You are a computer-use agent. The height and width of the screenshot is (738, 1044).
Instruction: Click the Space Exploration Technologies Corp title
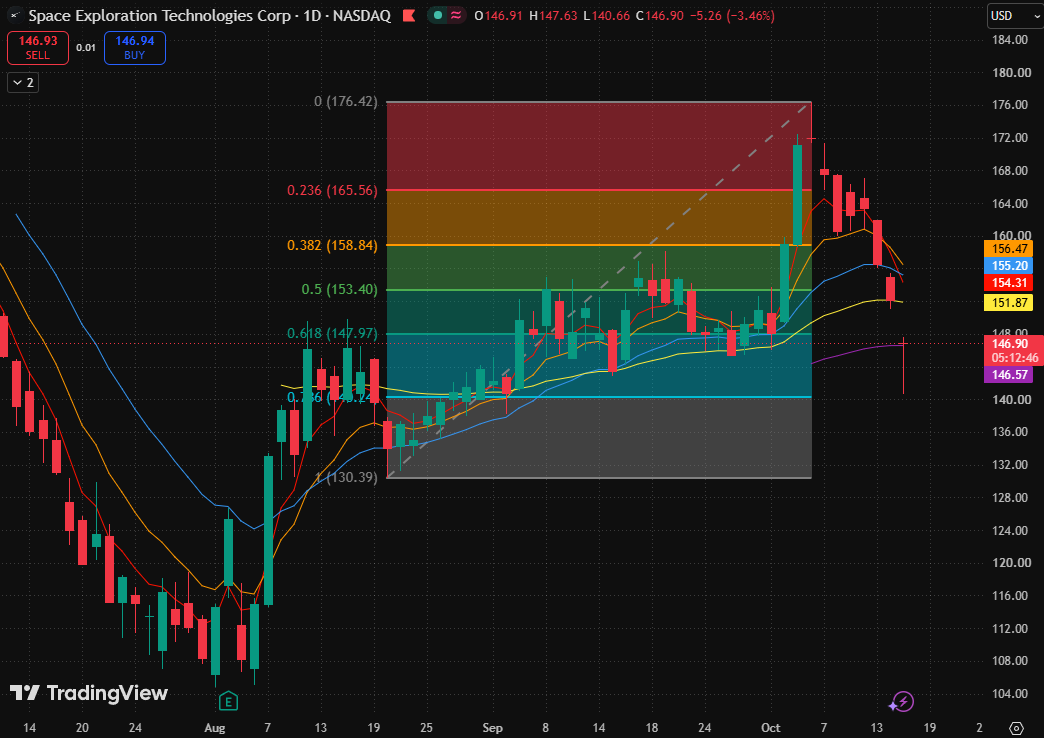(160, 15)
